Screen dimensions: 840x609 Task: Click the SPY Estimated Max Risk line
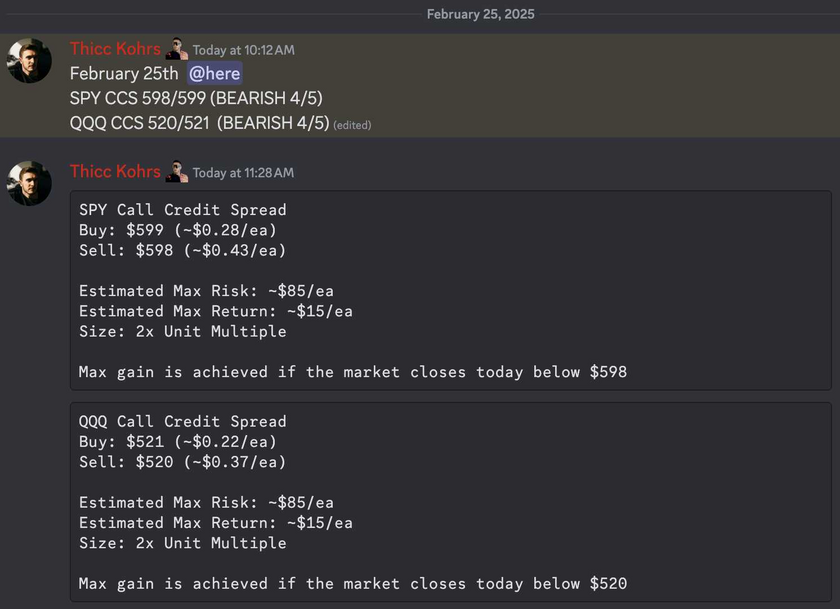206,291
